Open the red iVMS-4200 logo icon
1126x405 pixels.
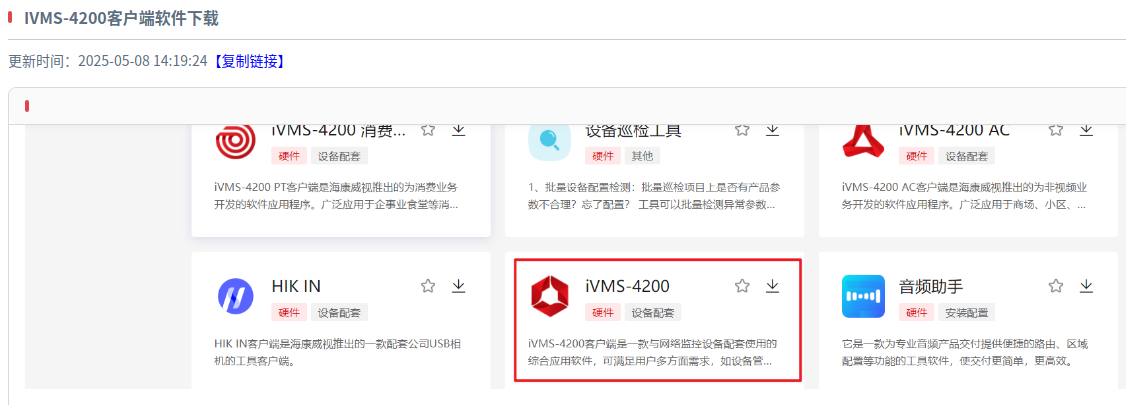point(549,296)
